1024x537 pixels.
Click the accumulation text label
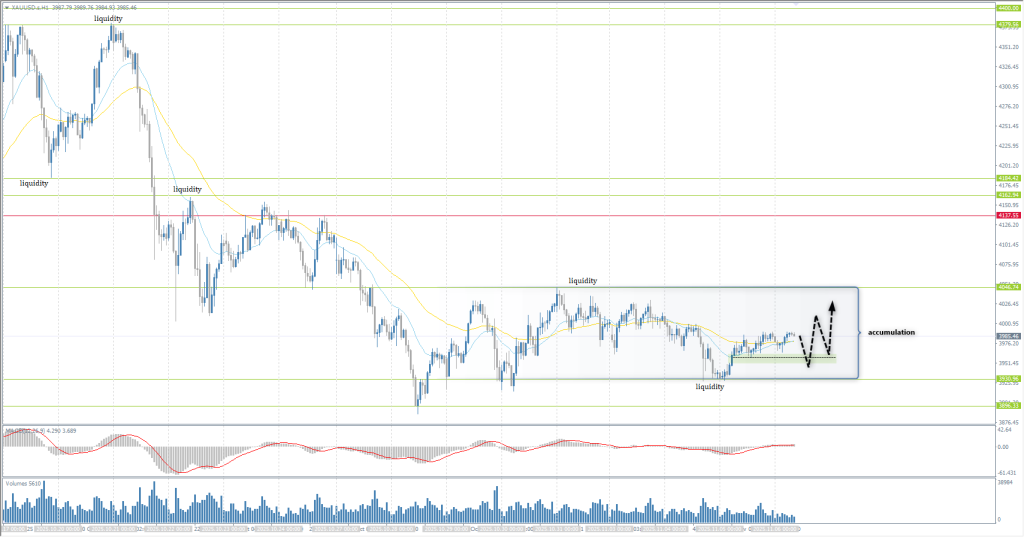tap(891, 332)
